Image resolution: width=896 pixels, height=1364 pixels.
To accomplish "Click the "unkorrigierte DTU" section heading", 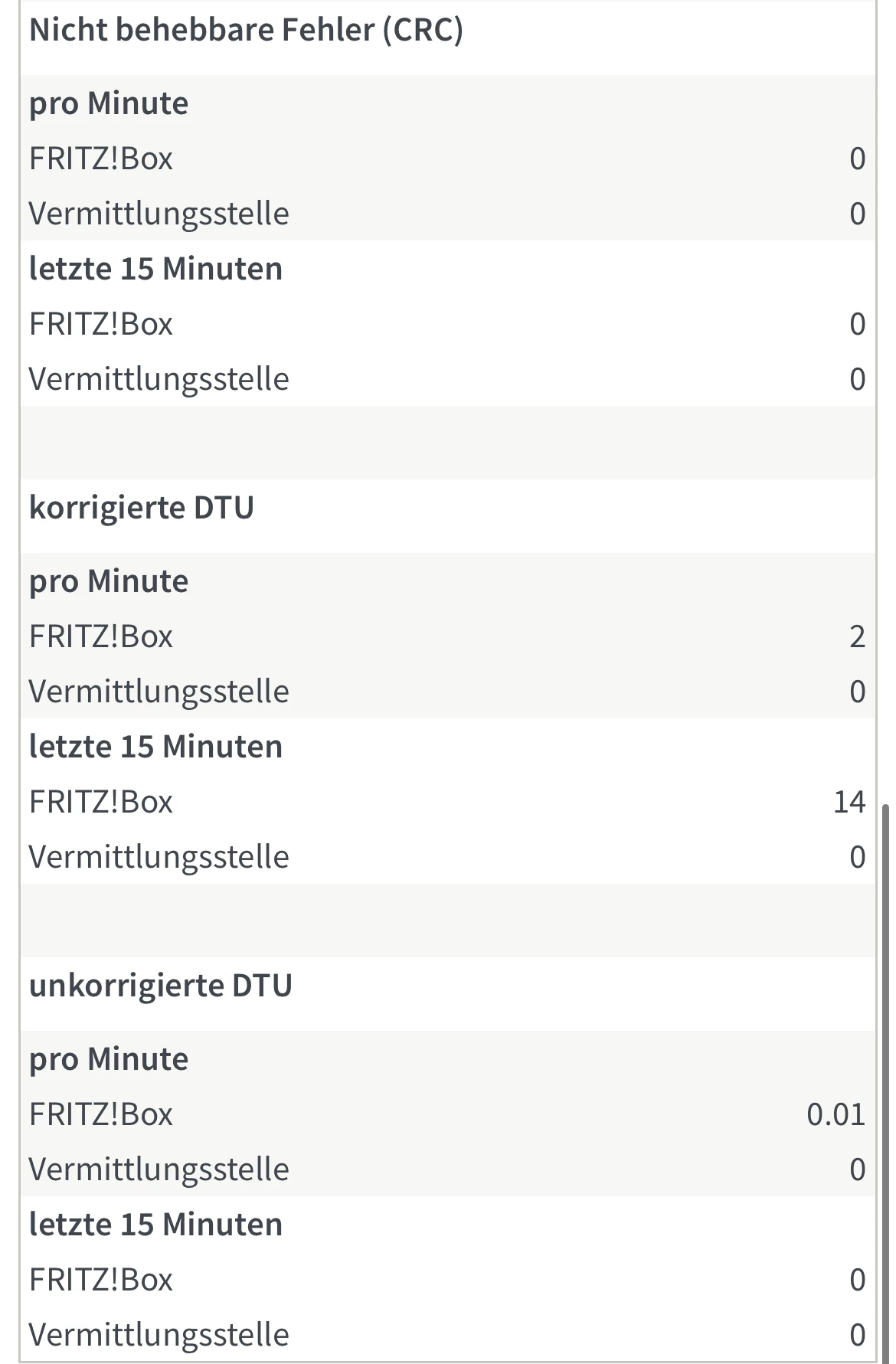I will [161, 986].
